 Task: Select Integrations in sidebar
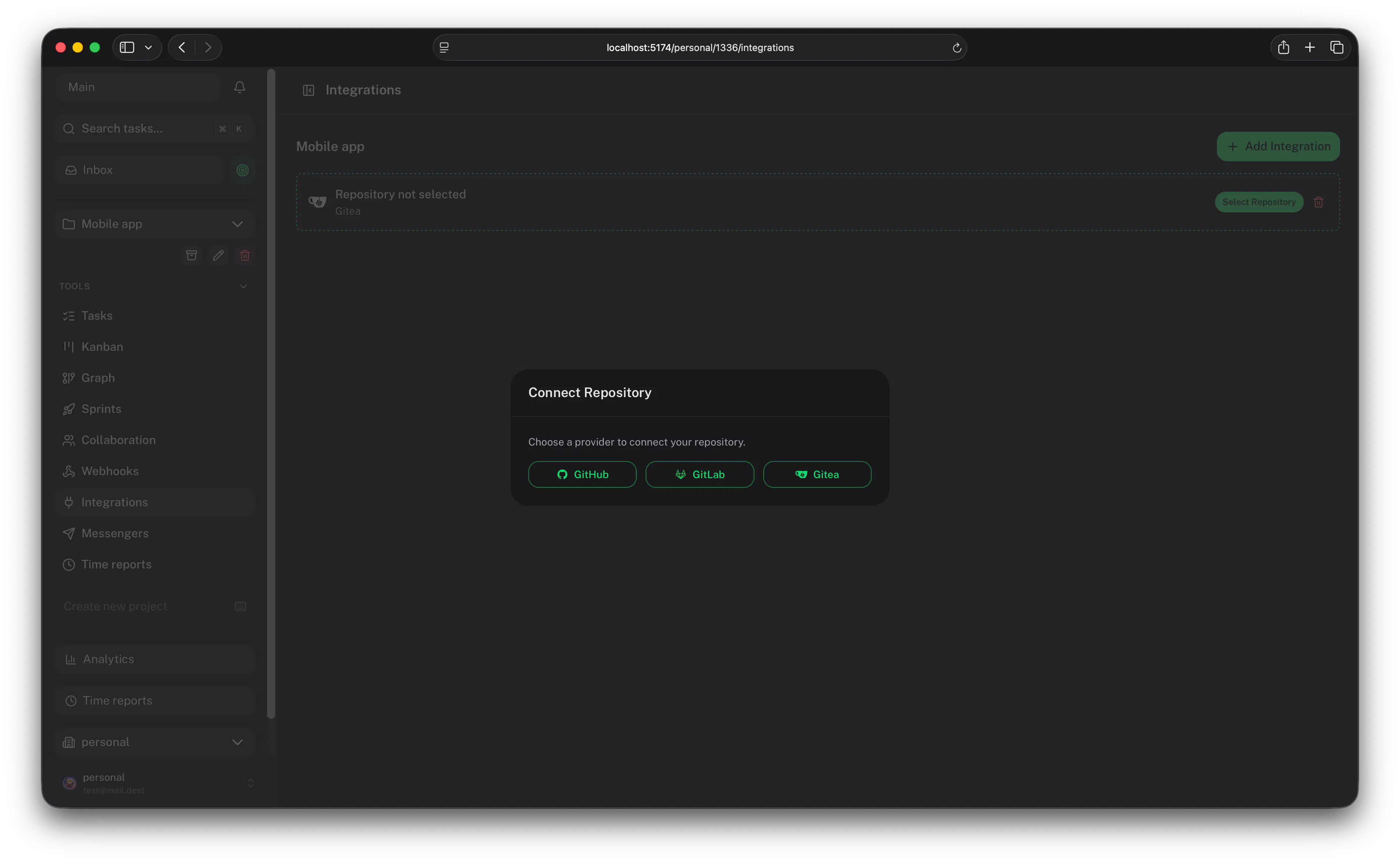(x=154, y=502)
